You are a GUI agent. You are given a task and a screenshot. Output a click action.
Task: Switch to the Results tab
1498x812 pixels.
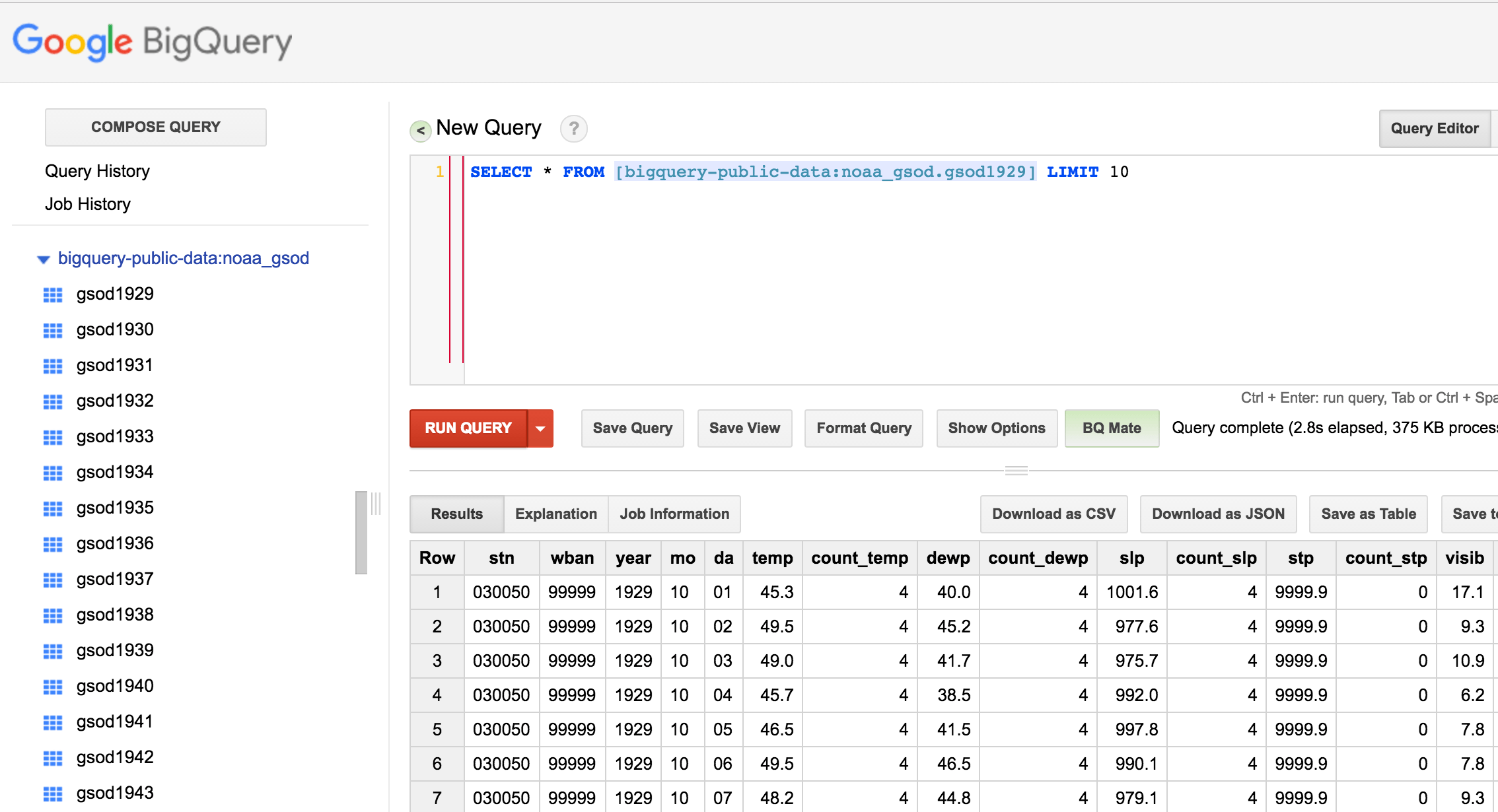[x=457, y=514]
